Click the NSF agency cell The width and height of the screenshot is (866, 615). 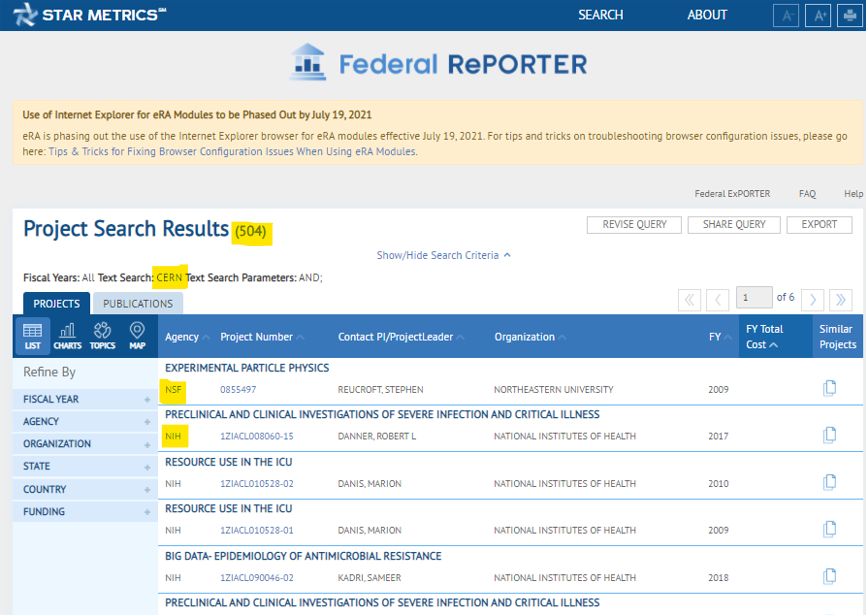(x=173, y=390)
